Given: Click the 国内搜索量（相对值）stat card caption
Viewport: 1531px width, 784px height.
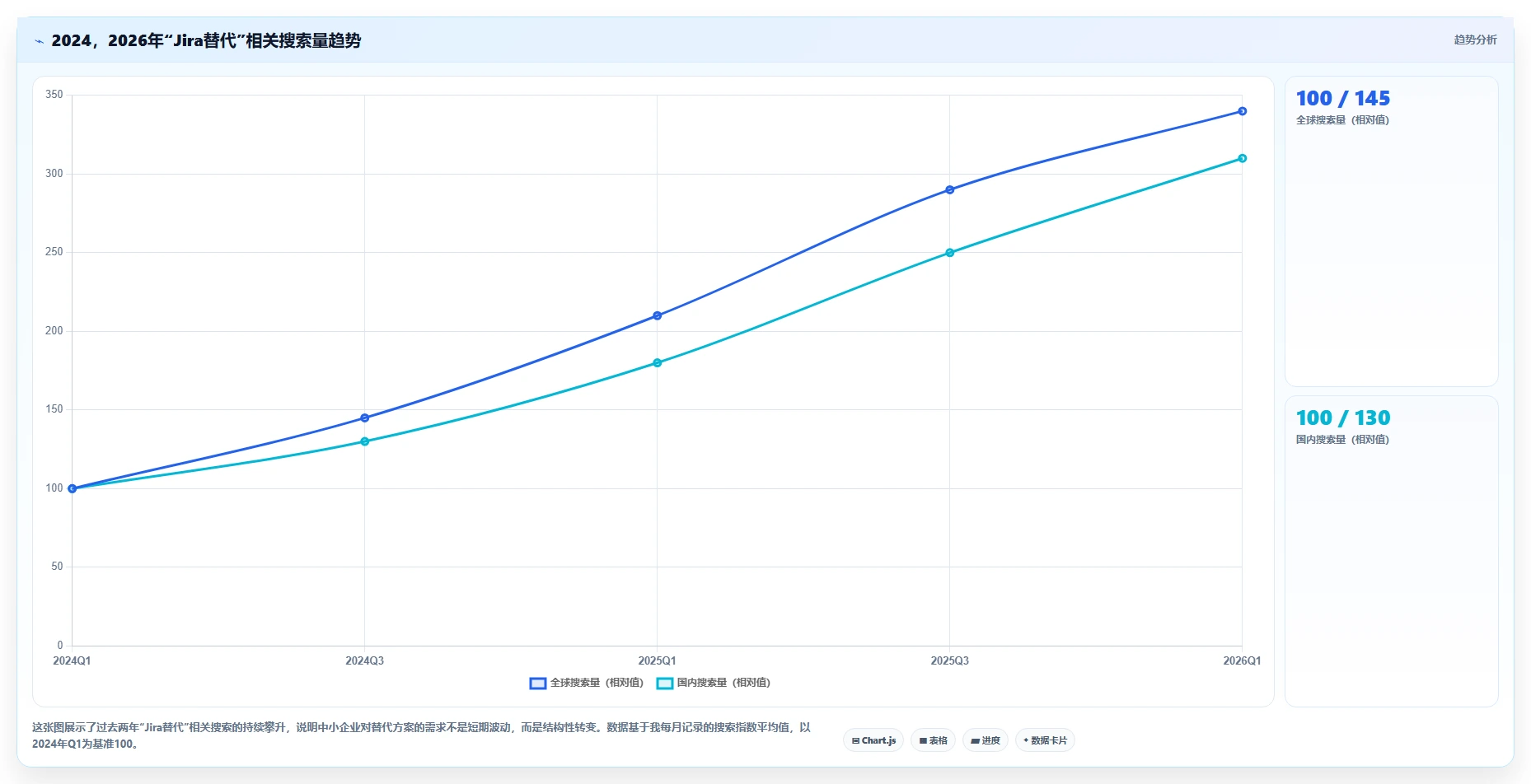Looking at the screenshot, I should [x=1342, y=440].
